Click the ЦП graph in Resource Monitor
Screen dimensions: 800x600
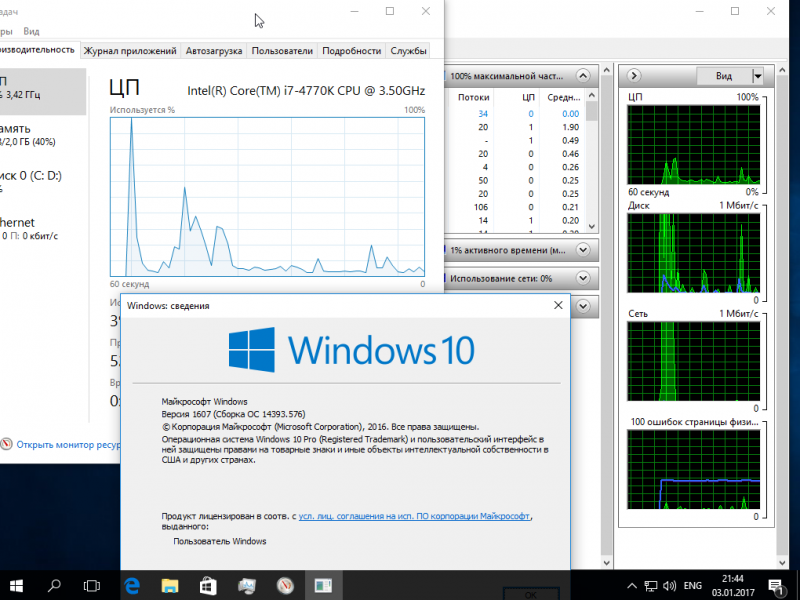coord(693,144)
